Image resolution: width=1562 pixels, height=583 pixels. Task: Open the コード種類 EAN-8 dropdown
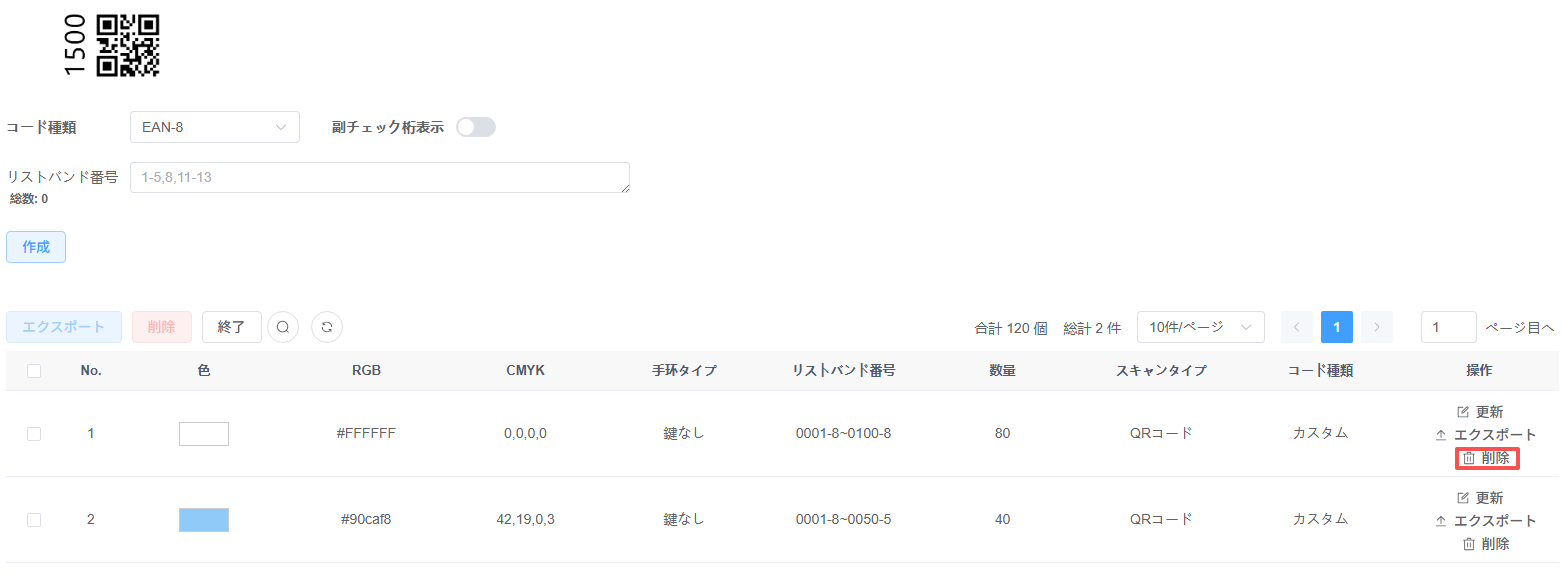pyautogui.click(x=214, y=127)
